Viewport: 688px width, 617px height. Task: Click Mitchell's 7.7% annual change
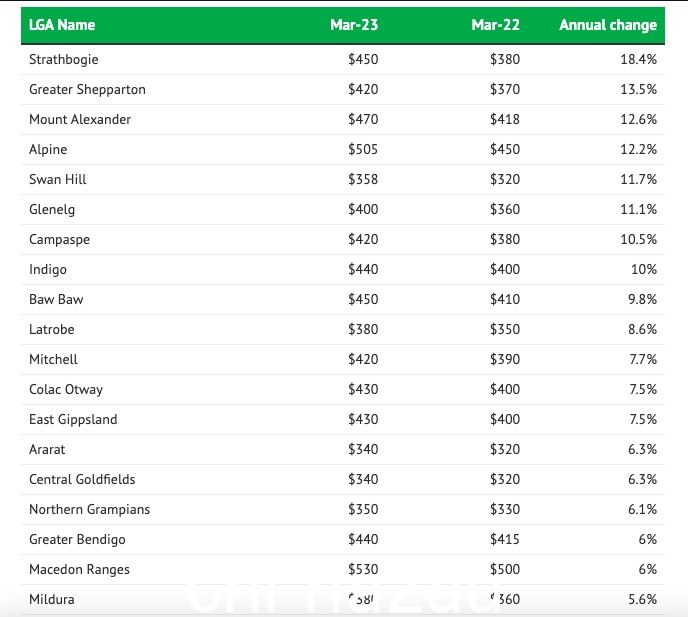point(643,359)
